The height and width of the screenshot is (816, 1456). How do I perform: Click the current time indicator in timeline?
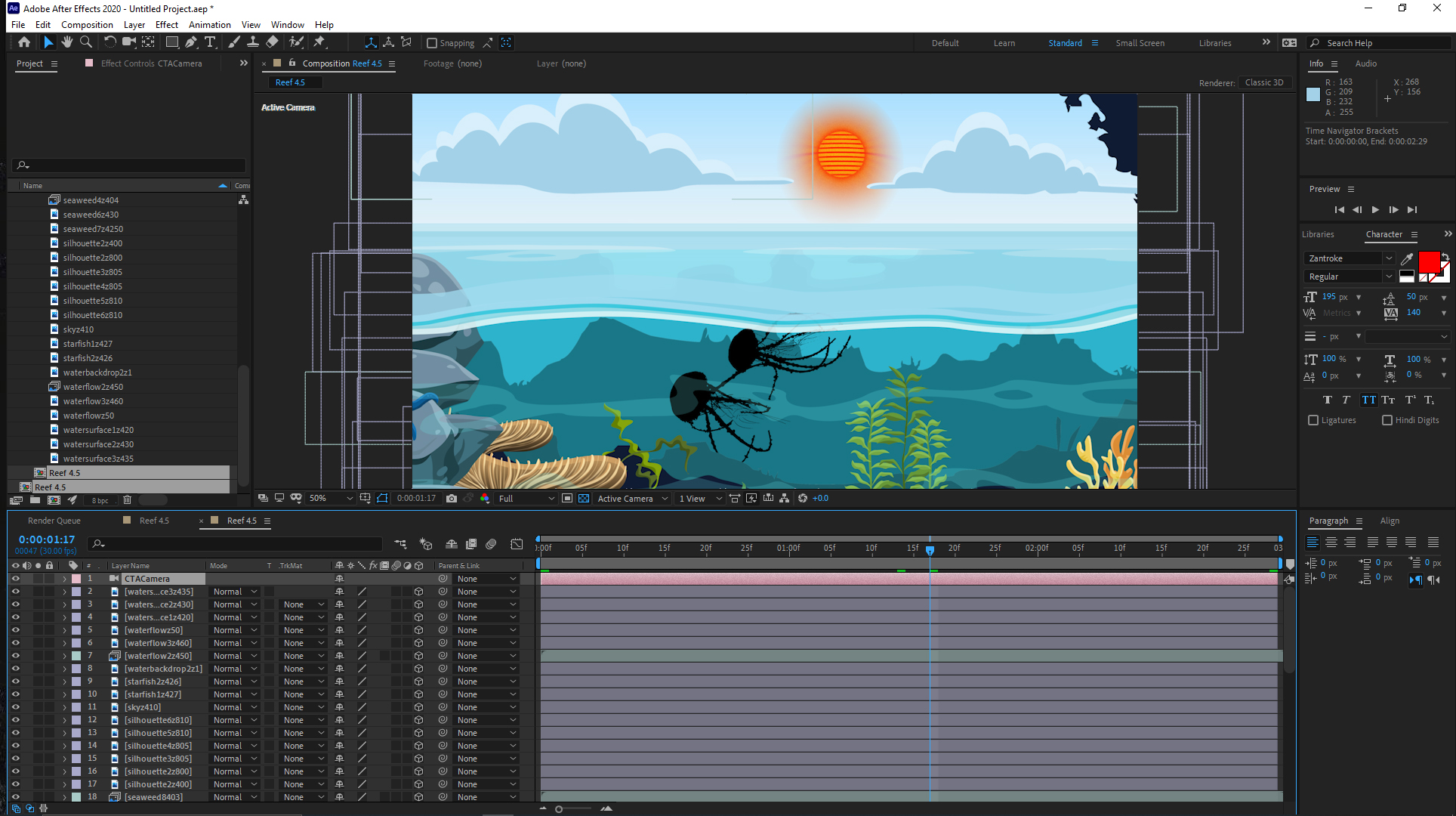coord(930,550)
